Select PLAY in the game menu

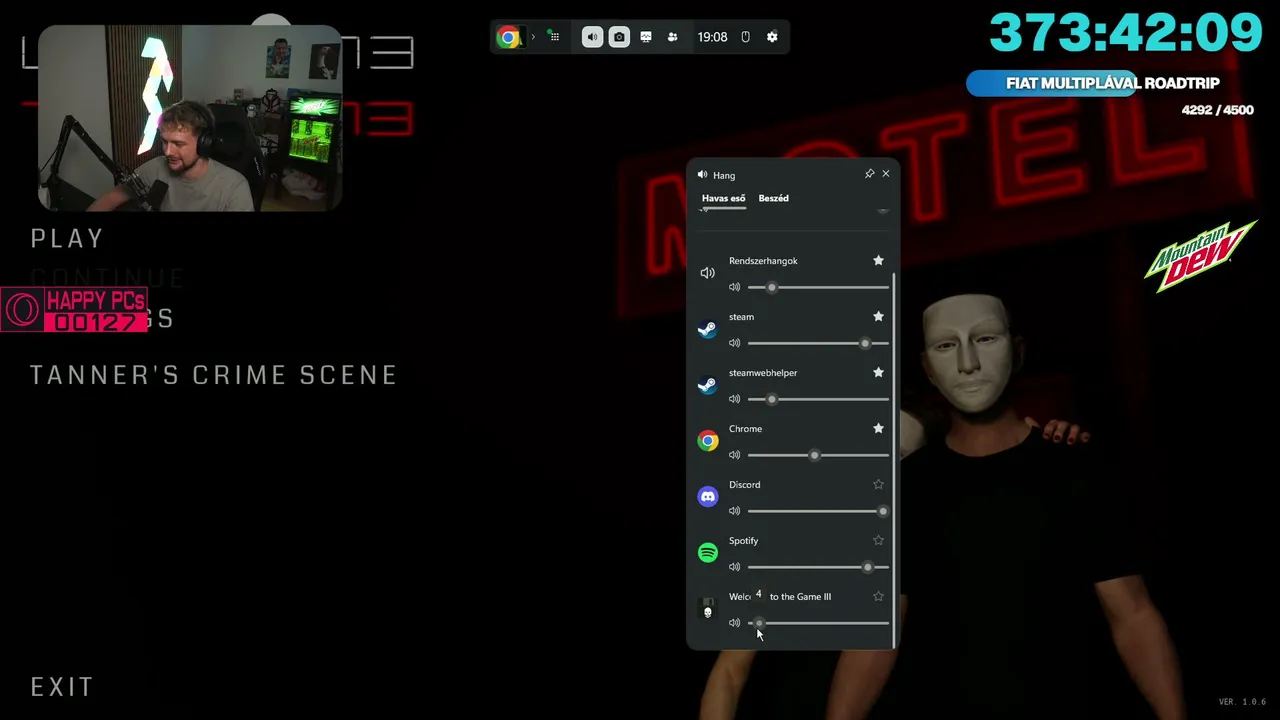coord(67,238)
